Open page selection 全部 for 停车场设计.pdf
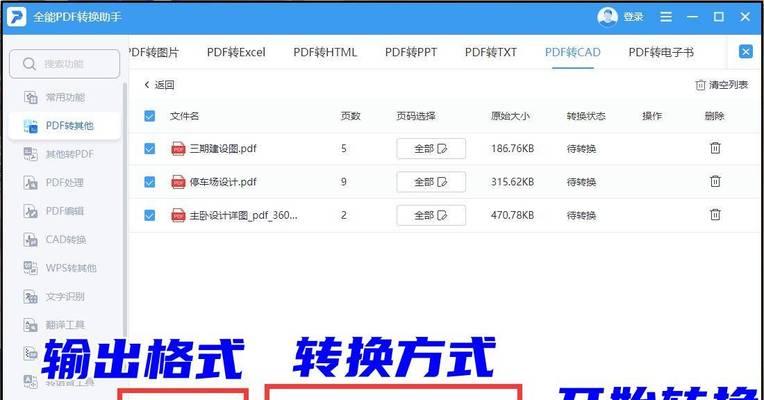The image size is (764, 400). tap(431, 182)
